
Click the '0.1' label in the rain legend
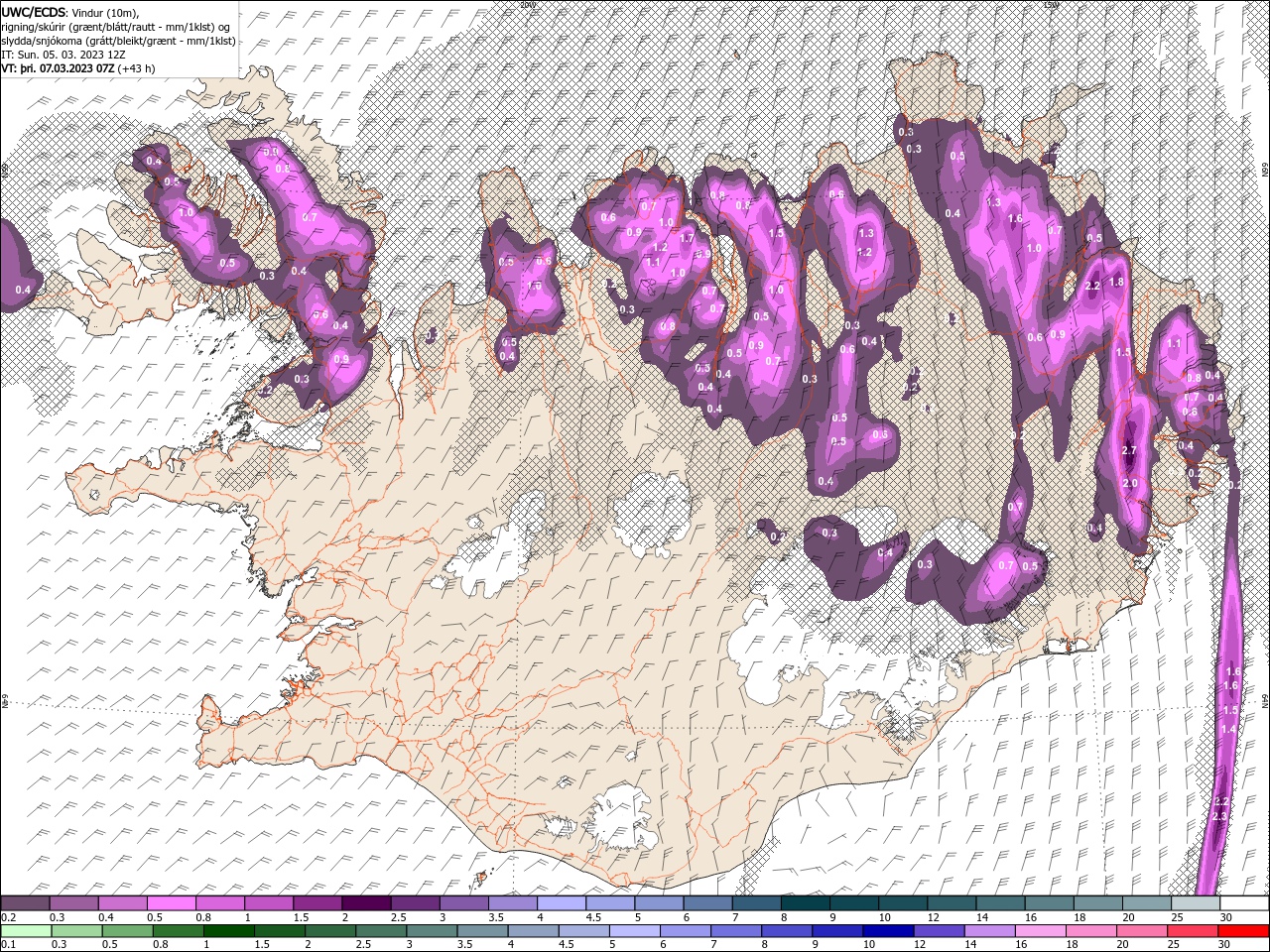click(x=9, y=945)
